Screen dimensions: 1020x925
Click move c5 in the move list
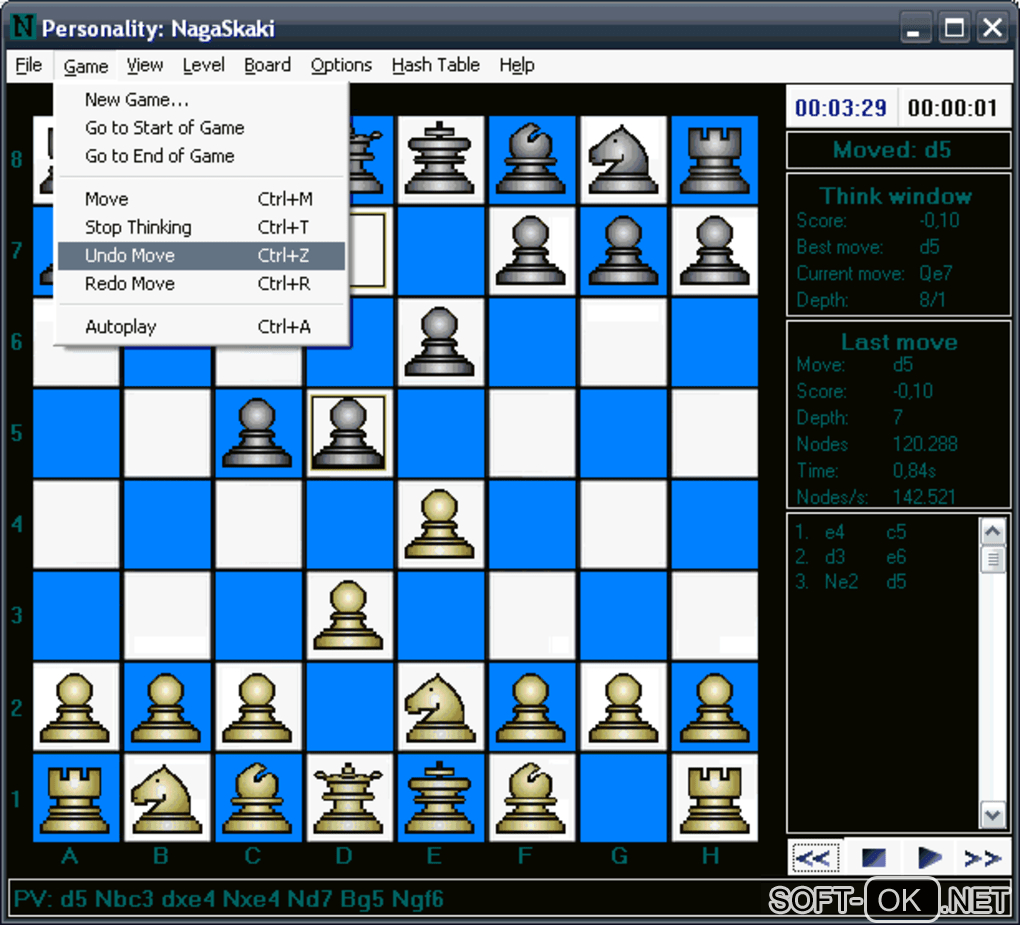pos(896,532)
